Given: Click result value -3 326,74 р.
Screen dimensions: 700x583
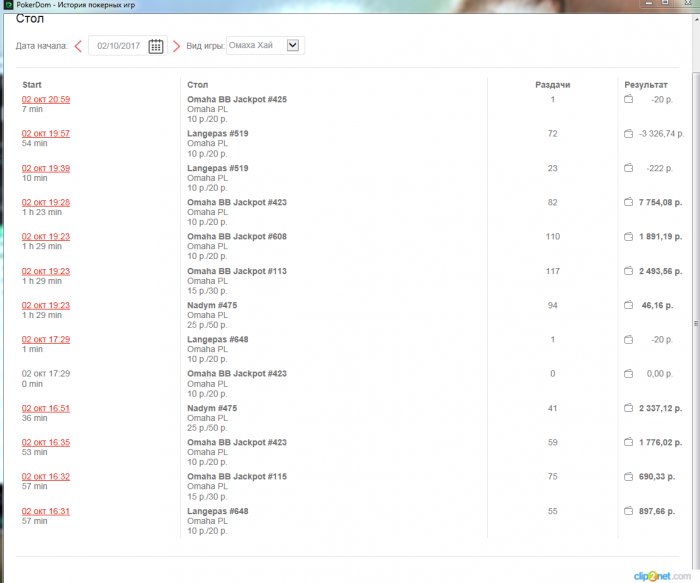Looking at the screenshot, I should click(661, 133).
